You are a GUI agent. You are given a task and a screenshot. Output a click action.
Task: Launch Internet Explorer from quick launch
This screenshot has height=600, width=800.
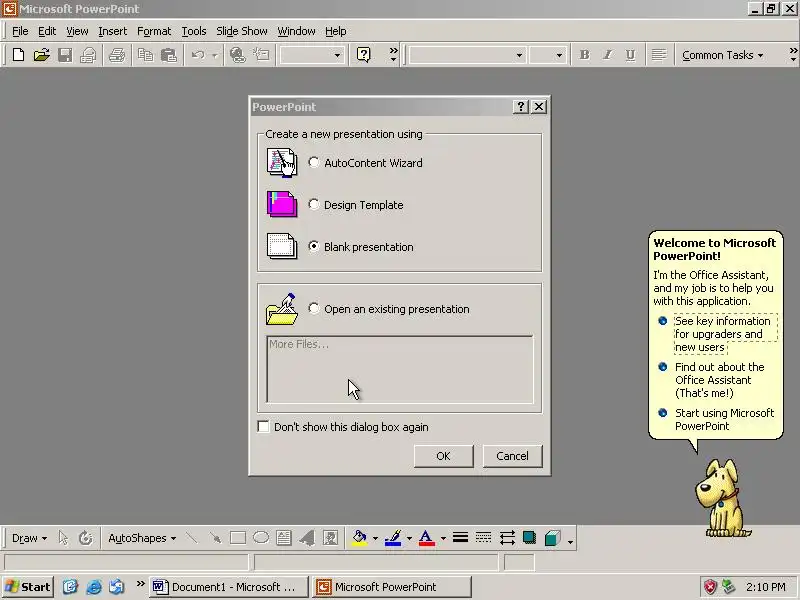point(94,587)
